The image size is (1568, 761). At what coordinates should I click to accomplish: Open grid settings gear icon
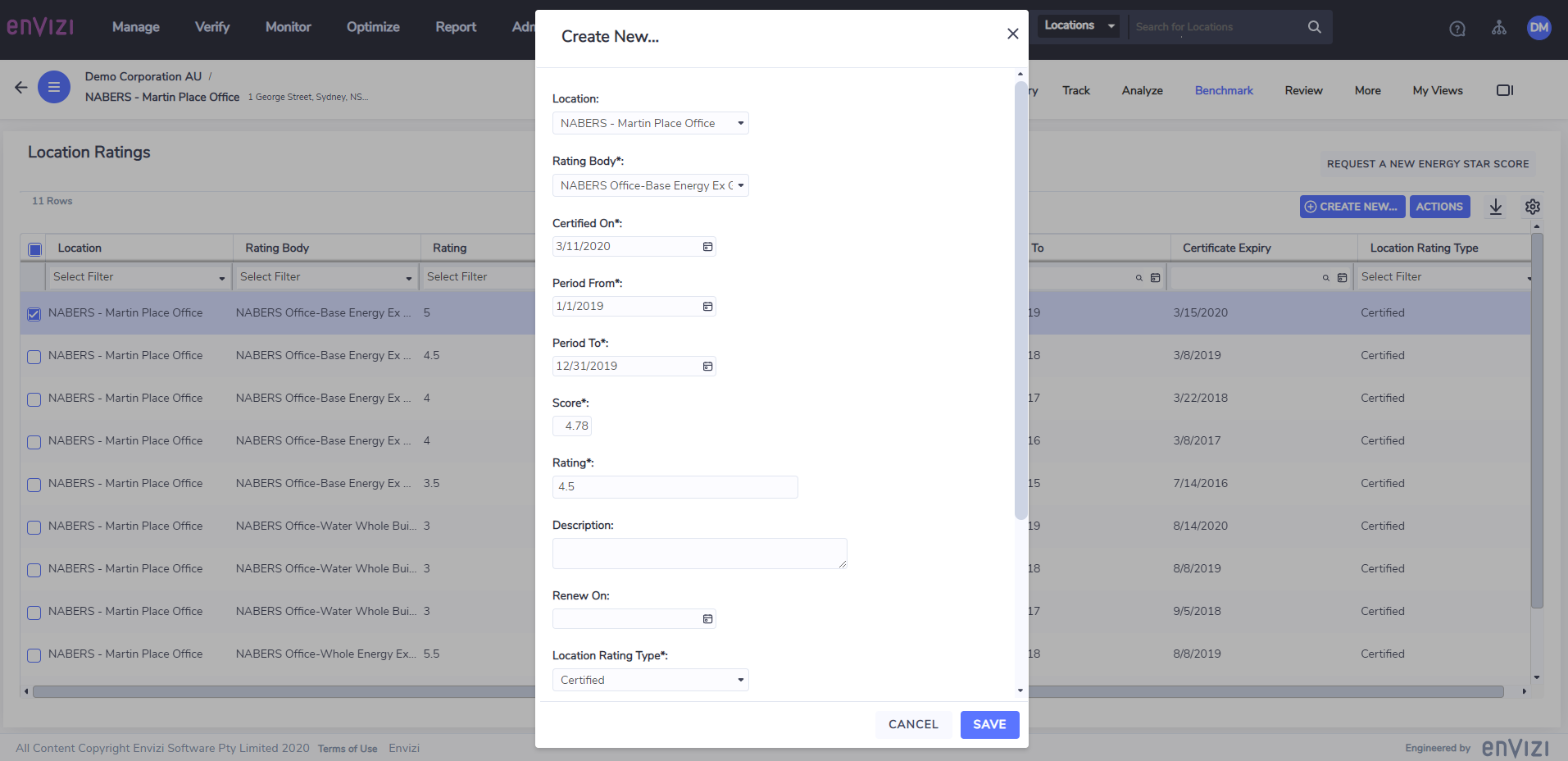(x=1533, y=207)
